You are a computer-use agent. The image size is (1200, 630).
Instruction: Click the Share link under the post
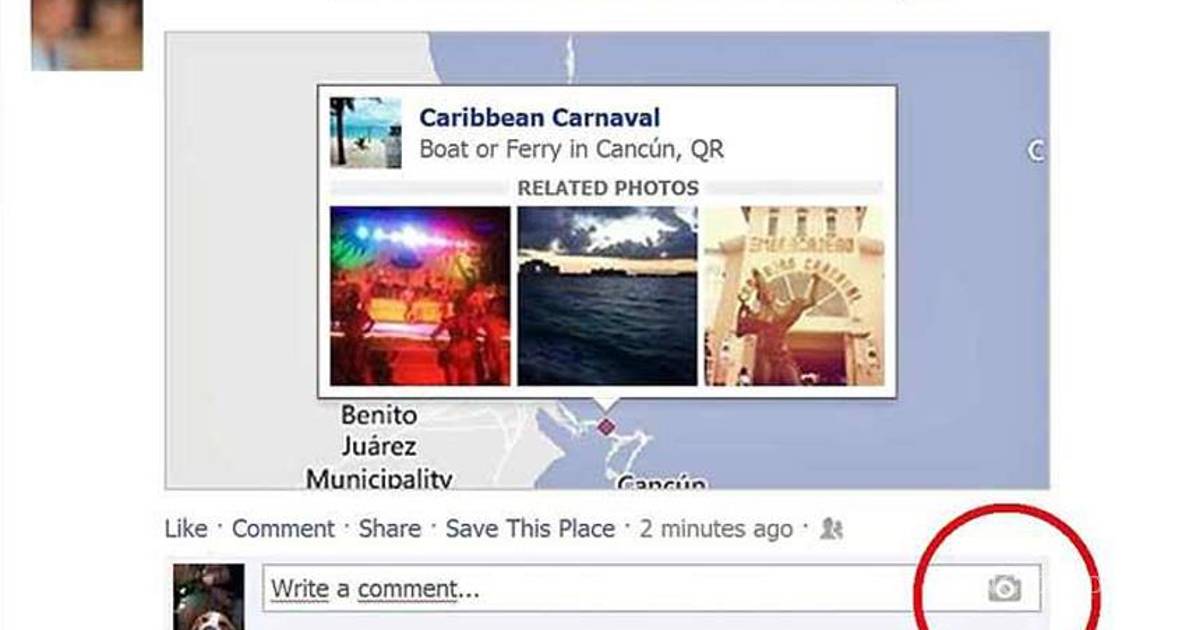point(390,529)
